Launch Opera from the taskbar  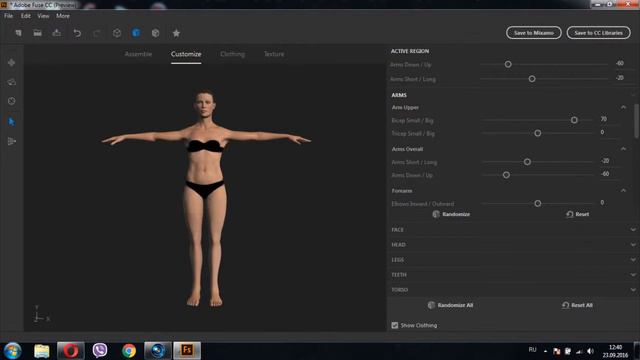[x=71, y=351]
